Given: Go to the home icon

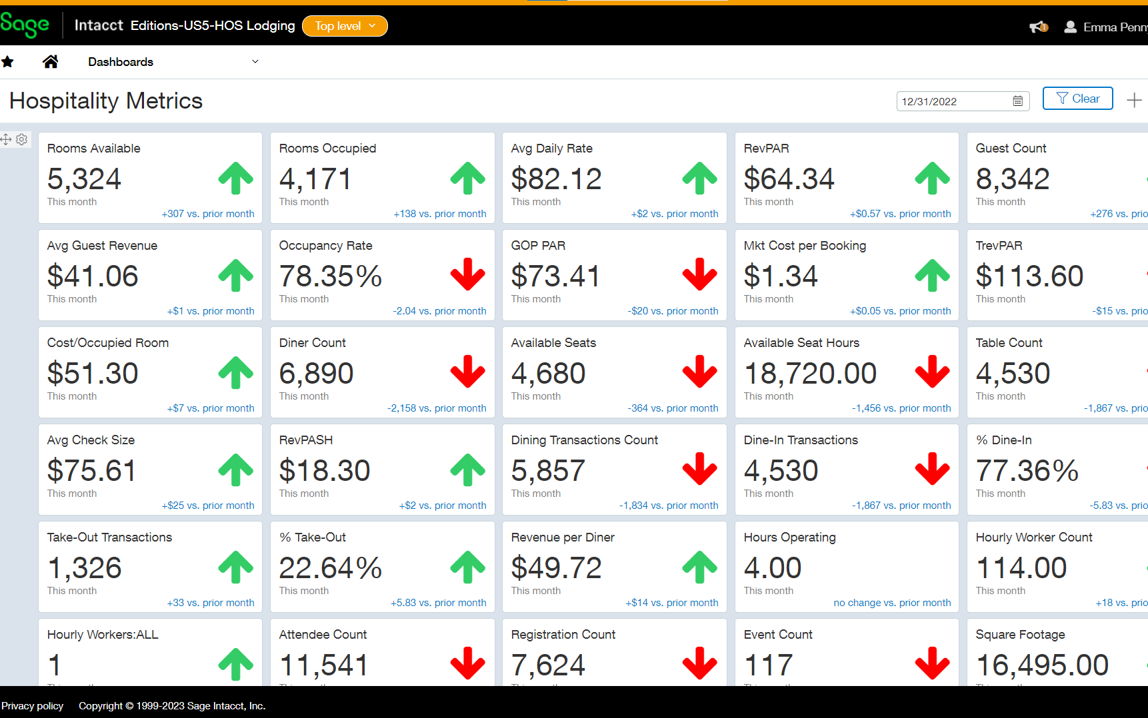Looking at the screenshot, I should pyautogui.click(x=51, y=61).
